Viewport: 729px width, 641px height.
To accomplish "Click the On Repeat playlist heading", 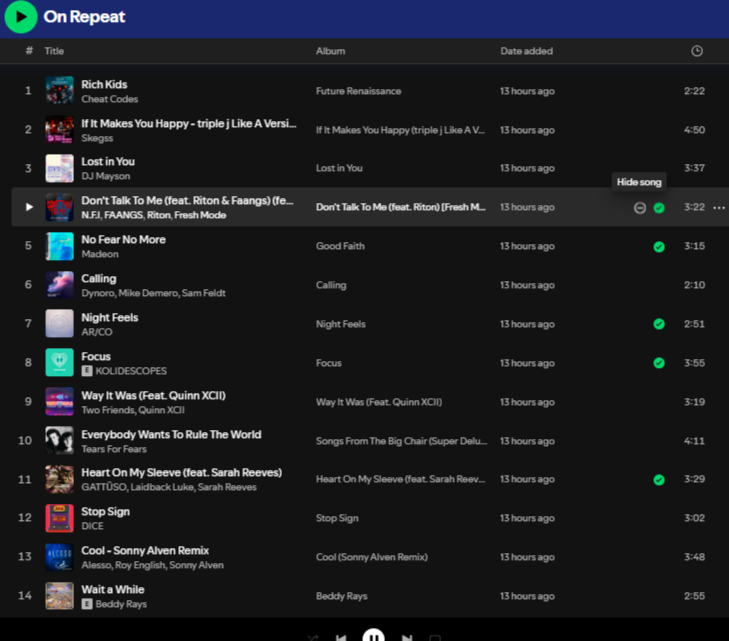I will 84,17.
